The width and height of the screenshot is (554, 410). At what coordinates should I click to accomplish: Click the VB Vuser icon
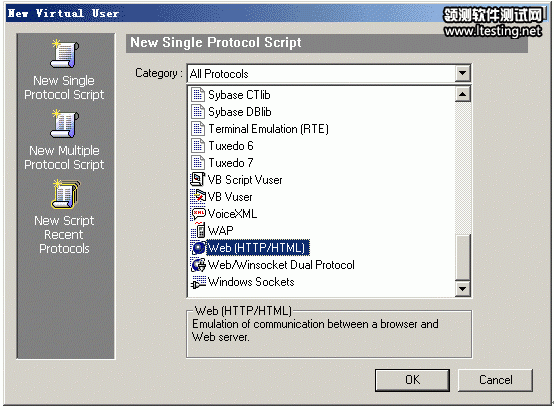coord(198,197)
